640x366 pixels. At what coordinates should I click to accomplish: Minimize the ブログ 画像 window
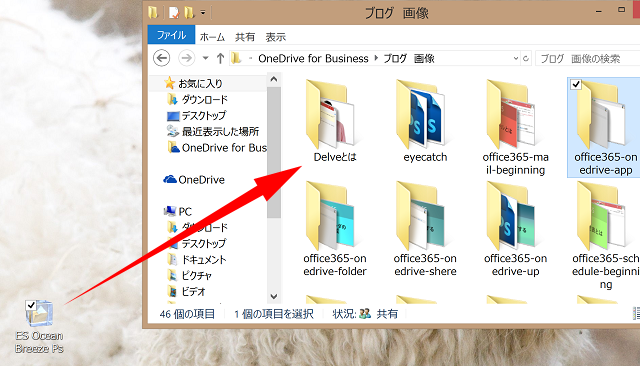[x=599, y=11]
